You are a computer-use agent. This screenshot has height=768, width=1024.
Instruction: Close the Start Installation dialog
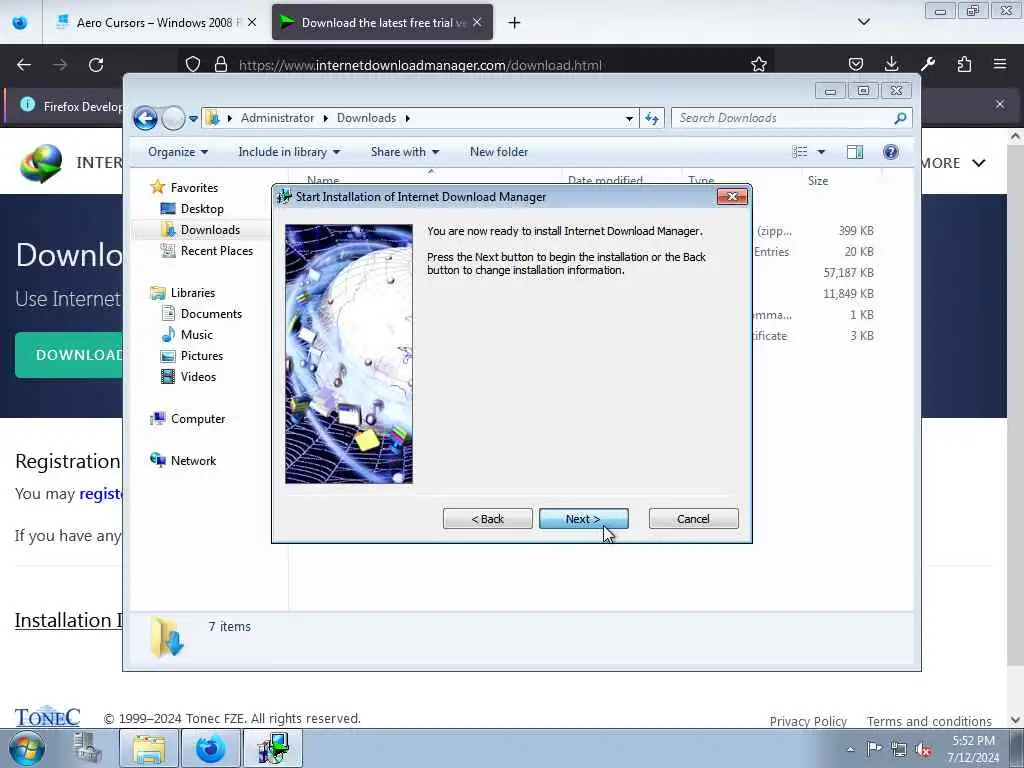[x=731, y=197]
